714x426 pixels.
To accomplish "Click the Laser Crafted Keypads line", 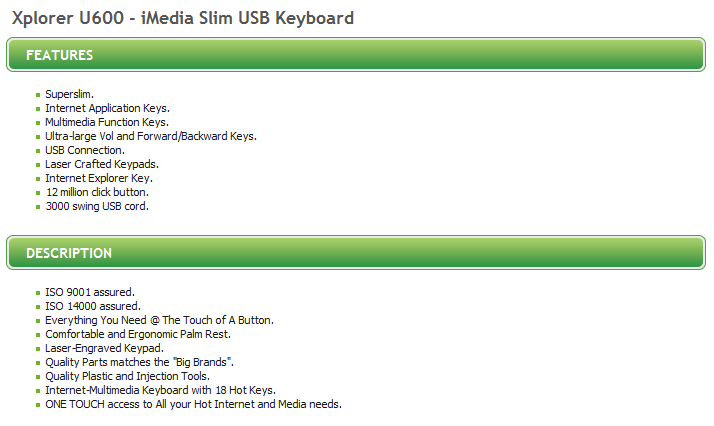I will coord(102,164).
